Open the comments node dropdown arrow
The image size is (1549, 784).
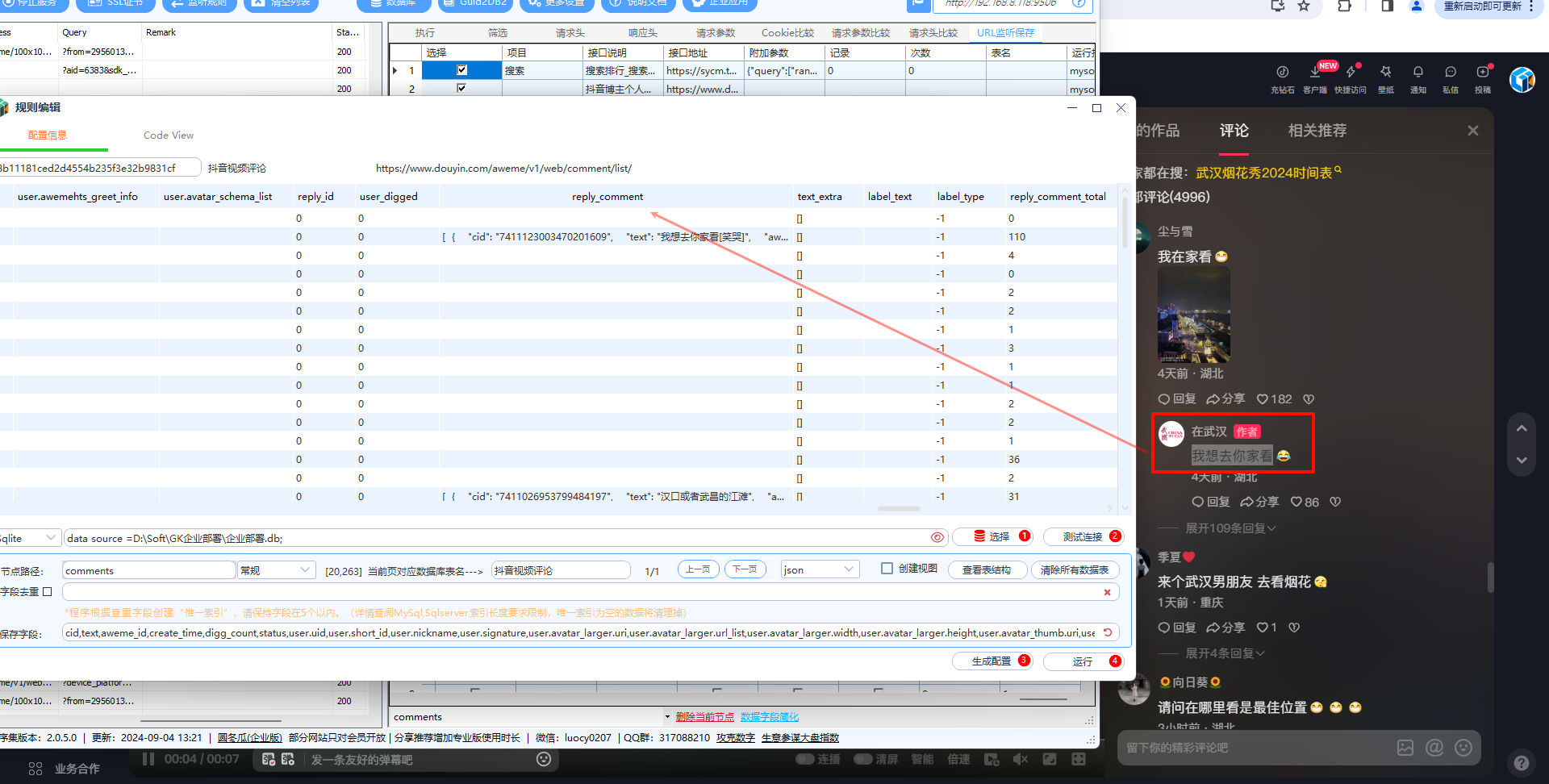(x=668, y=717)
